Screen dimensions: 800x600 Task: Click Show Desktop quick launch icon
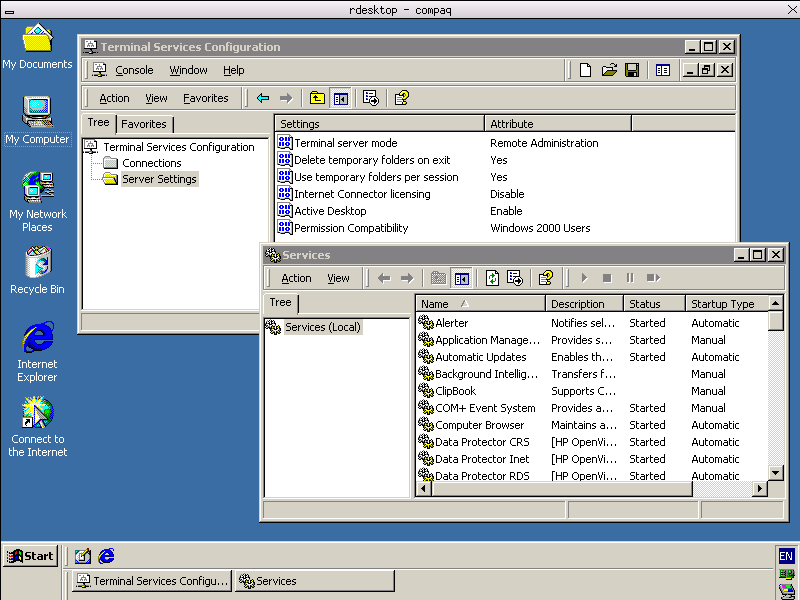click(83, 556)
